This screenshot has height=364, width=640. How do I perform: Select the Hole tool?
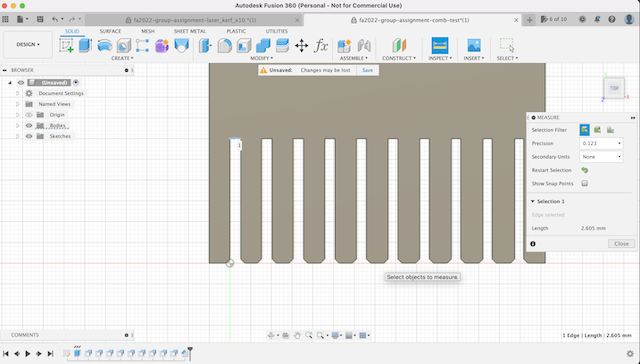coord(124,46)
